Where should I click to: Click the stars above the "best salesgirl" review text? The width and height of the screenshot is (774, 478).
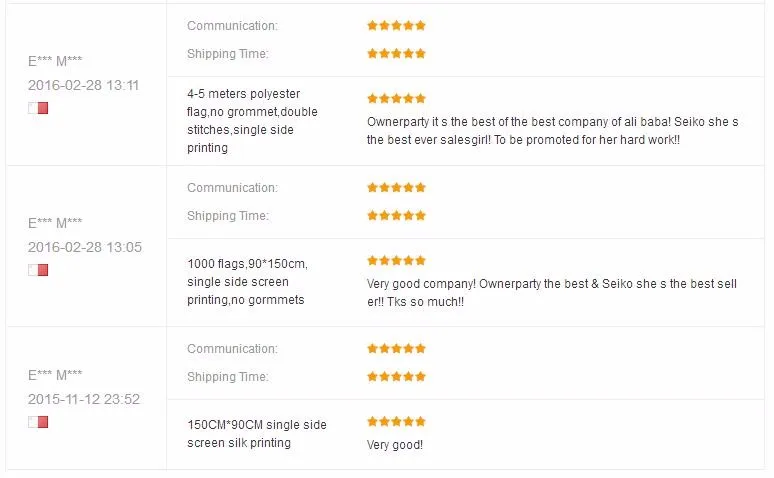click(396, 99)
